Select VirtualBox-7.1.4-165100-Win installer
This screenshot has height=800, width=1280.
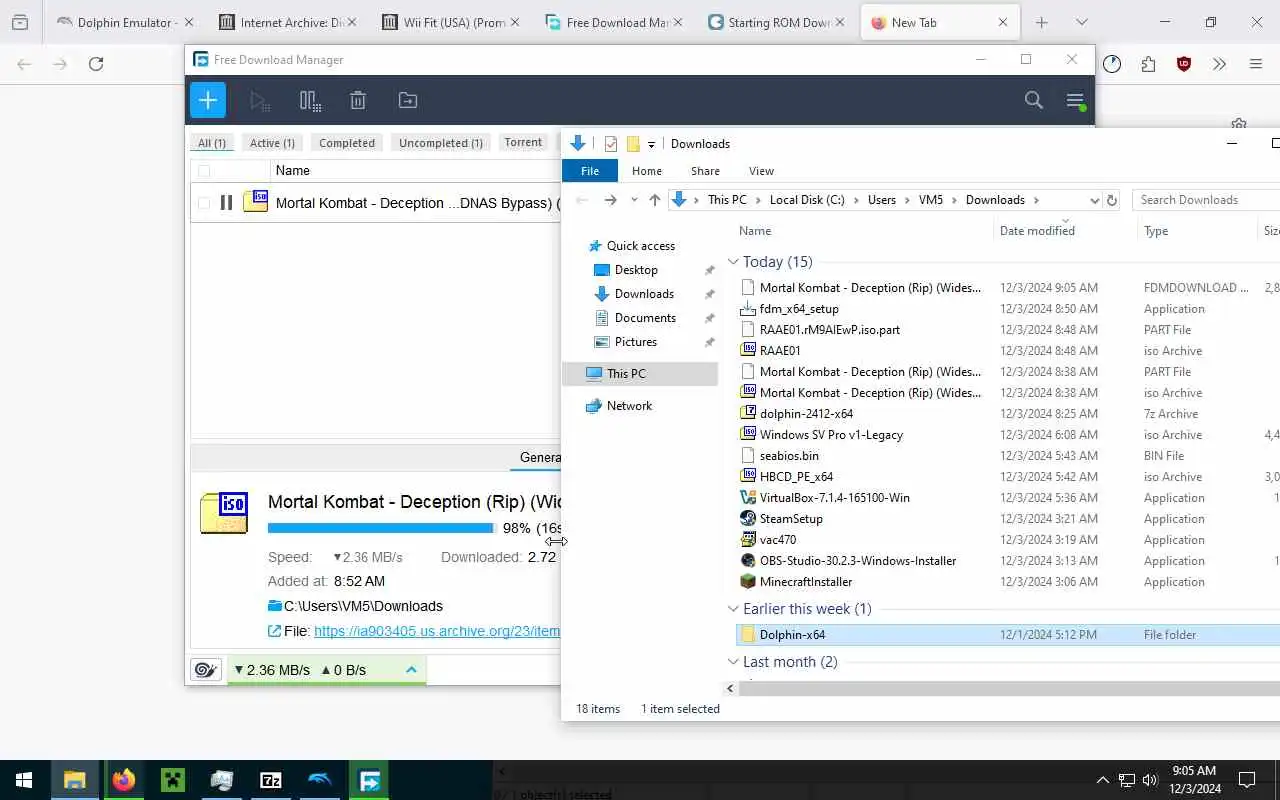[x=835, y=498]
